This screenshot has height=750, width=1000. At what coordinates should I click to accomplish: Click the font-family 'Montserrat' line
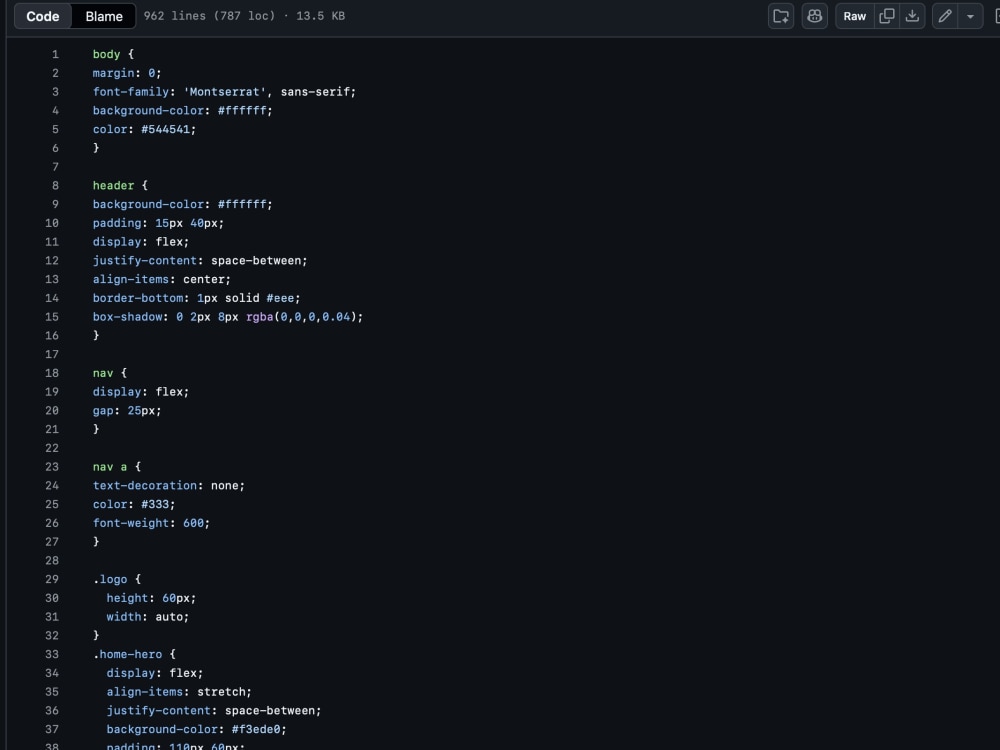[224, 92]
